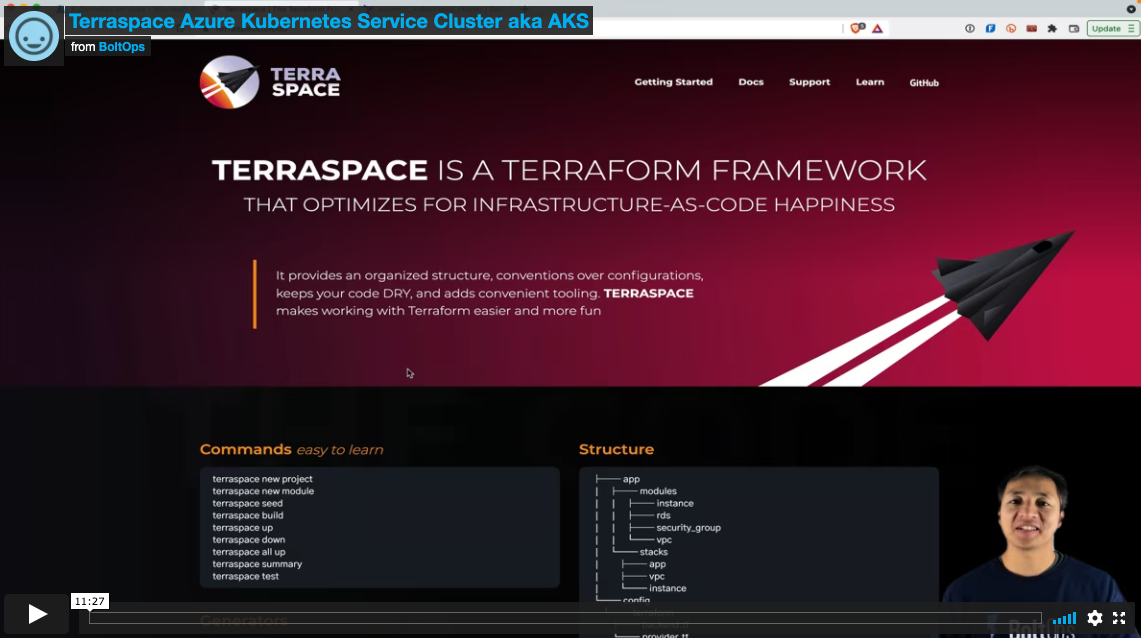Click 'terraspace new module' command
Image resolution: width=1141 pixels, height=638 pixels.
(x=263, y=491)
